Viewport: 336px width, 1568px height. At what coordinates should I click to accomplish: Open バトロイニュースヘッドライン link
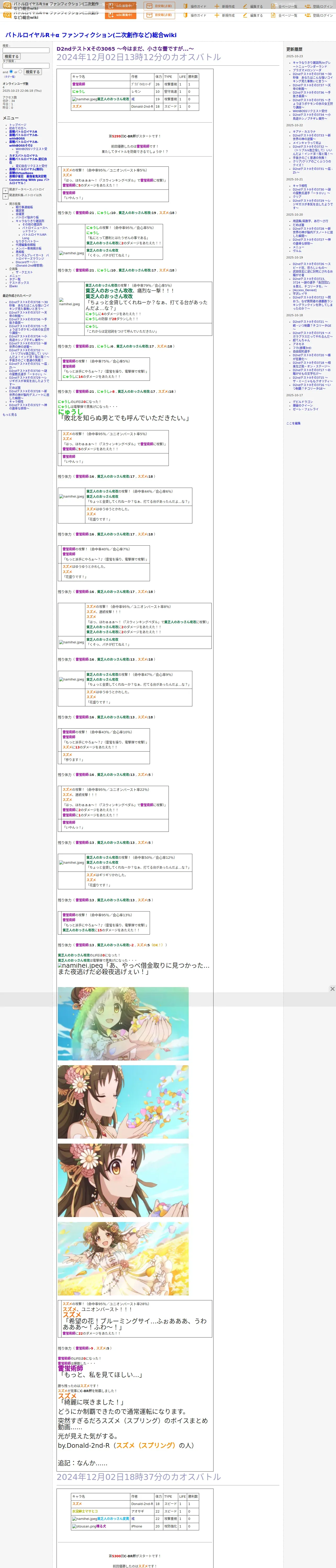[x=35, y=229]
